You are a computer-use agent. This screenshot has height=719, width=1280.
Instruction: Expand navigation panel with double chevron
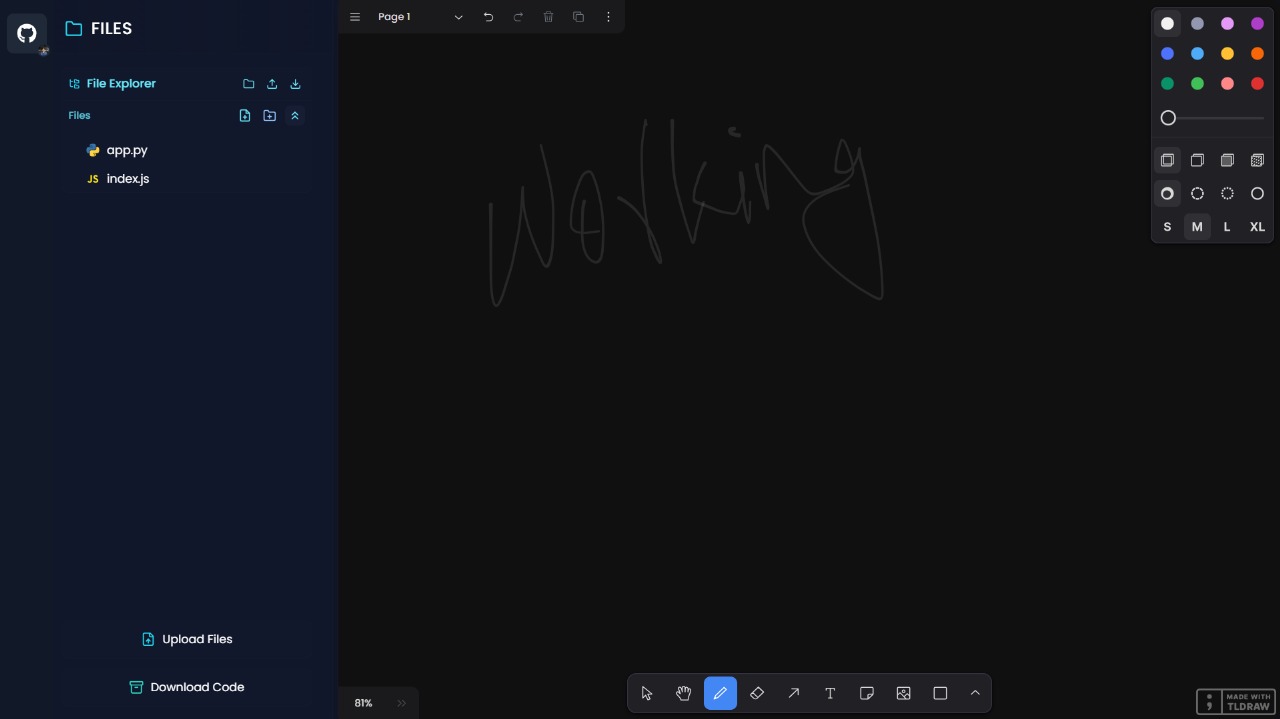click(x=402, y=703)
